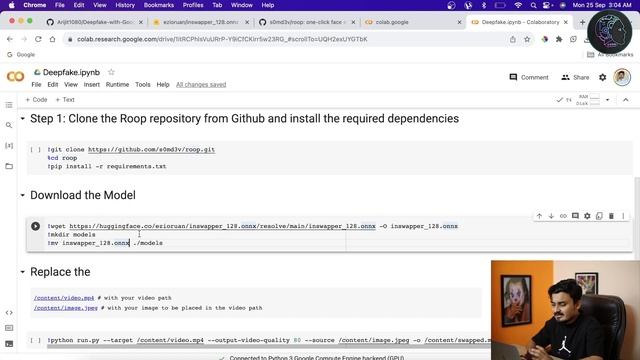Viewport: 640px width, 360px height.
Task: Collapse Step 1 section
Action: tap(23, 119)
